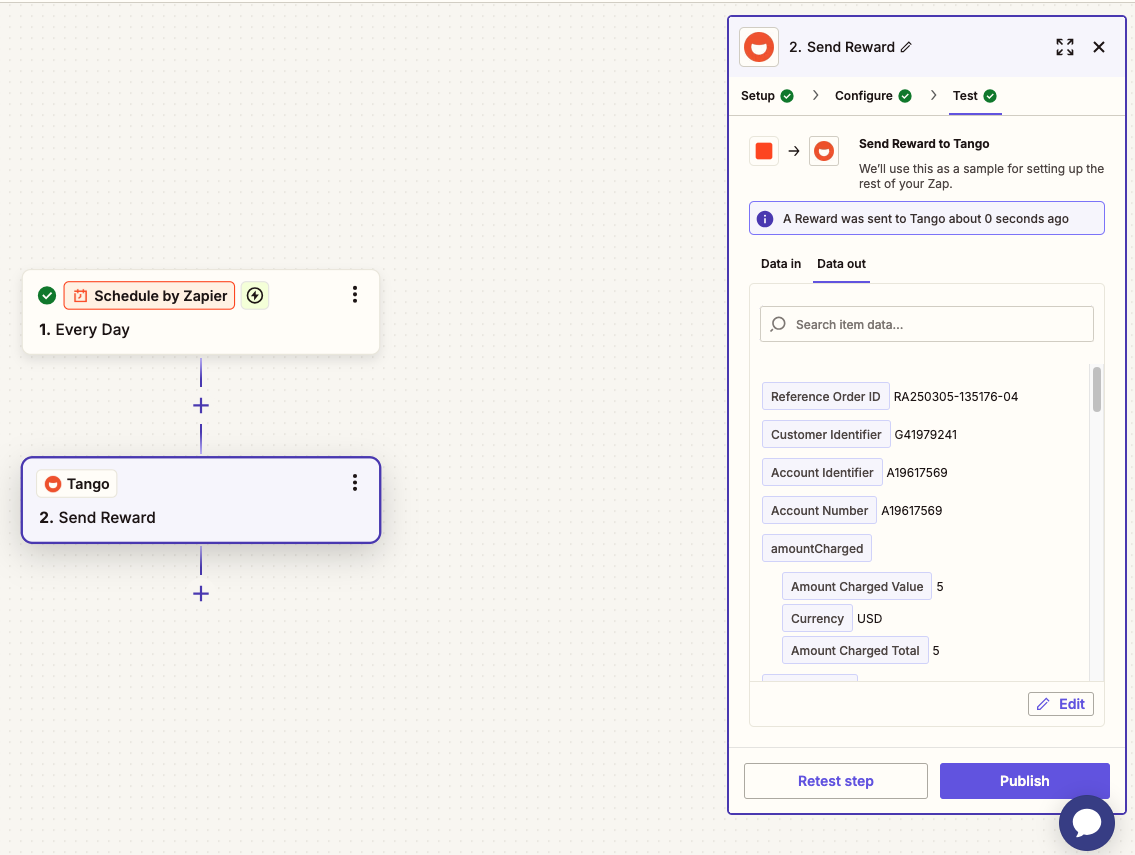Image resolution: width=1135 pixels, height=855 pixels.
Task: Open the Setup tab
Action: 757,96
